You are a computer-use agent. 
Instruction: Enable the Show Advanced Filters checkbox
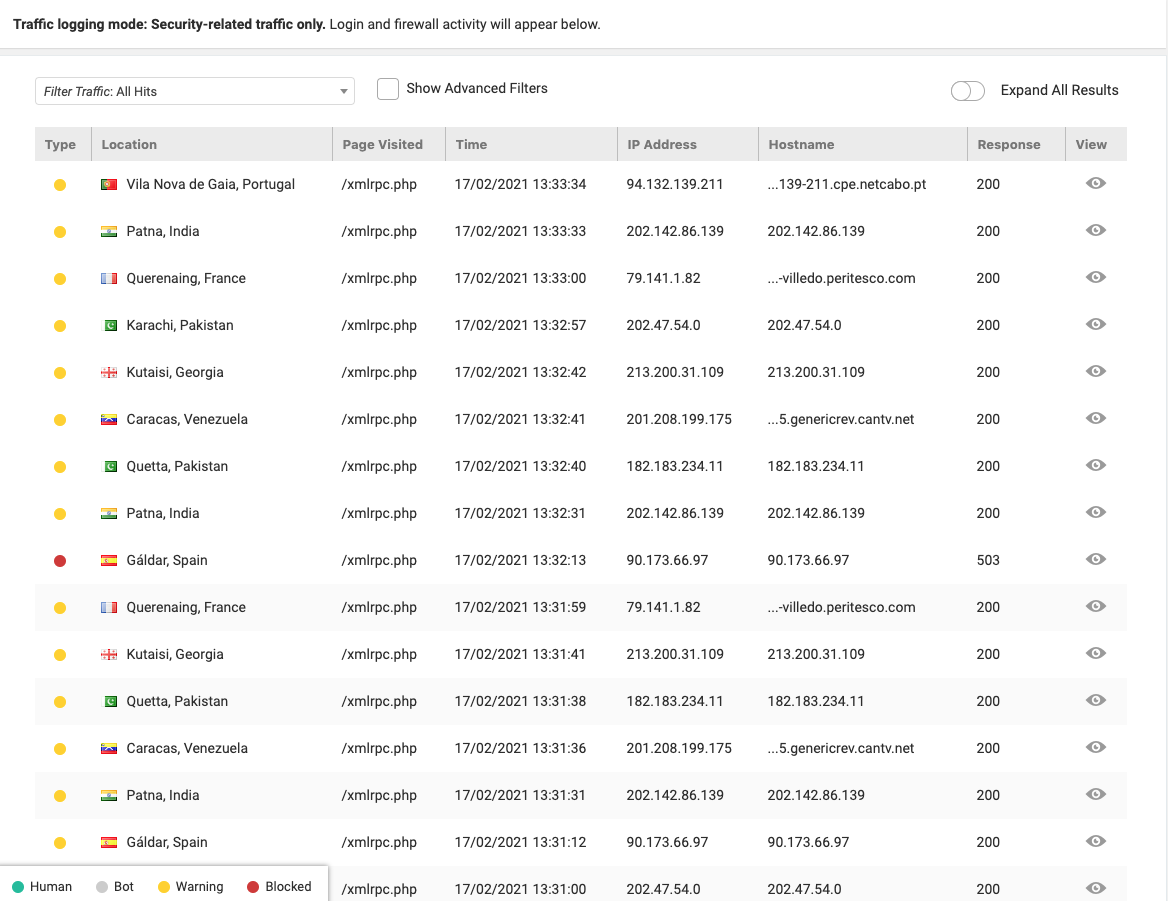[387, 89]
